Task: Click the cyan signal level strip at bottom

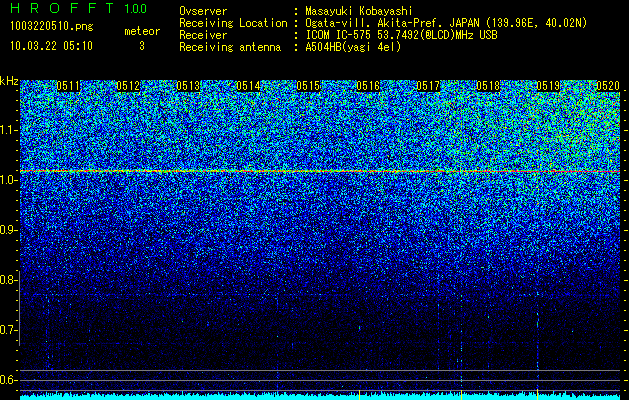Action: tap(320, 397)
